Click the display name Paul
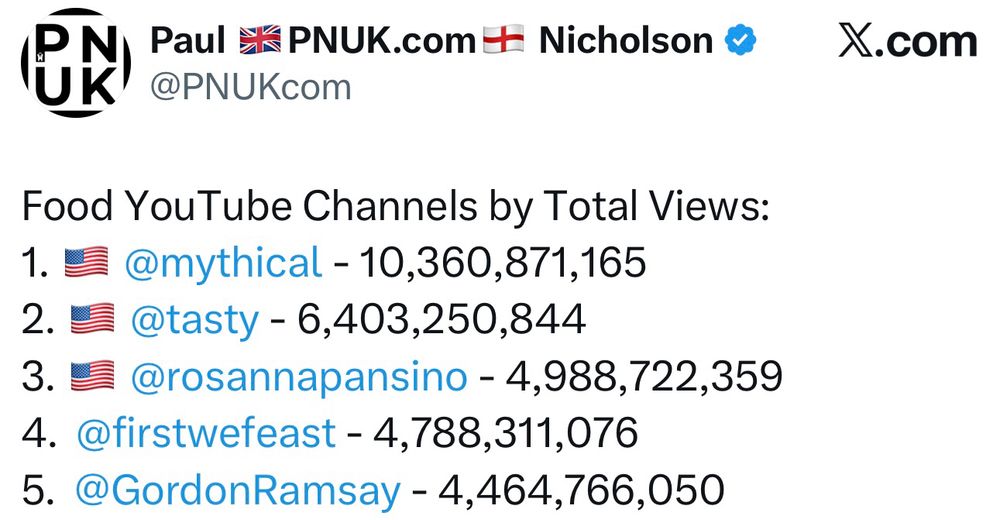Viewport: 1000px width, 520px height. [x=188, y=41]
